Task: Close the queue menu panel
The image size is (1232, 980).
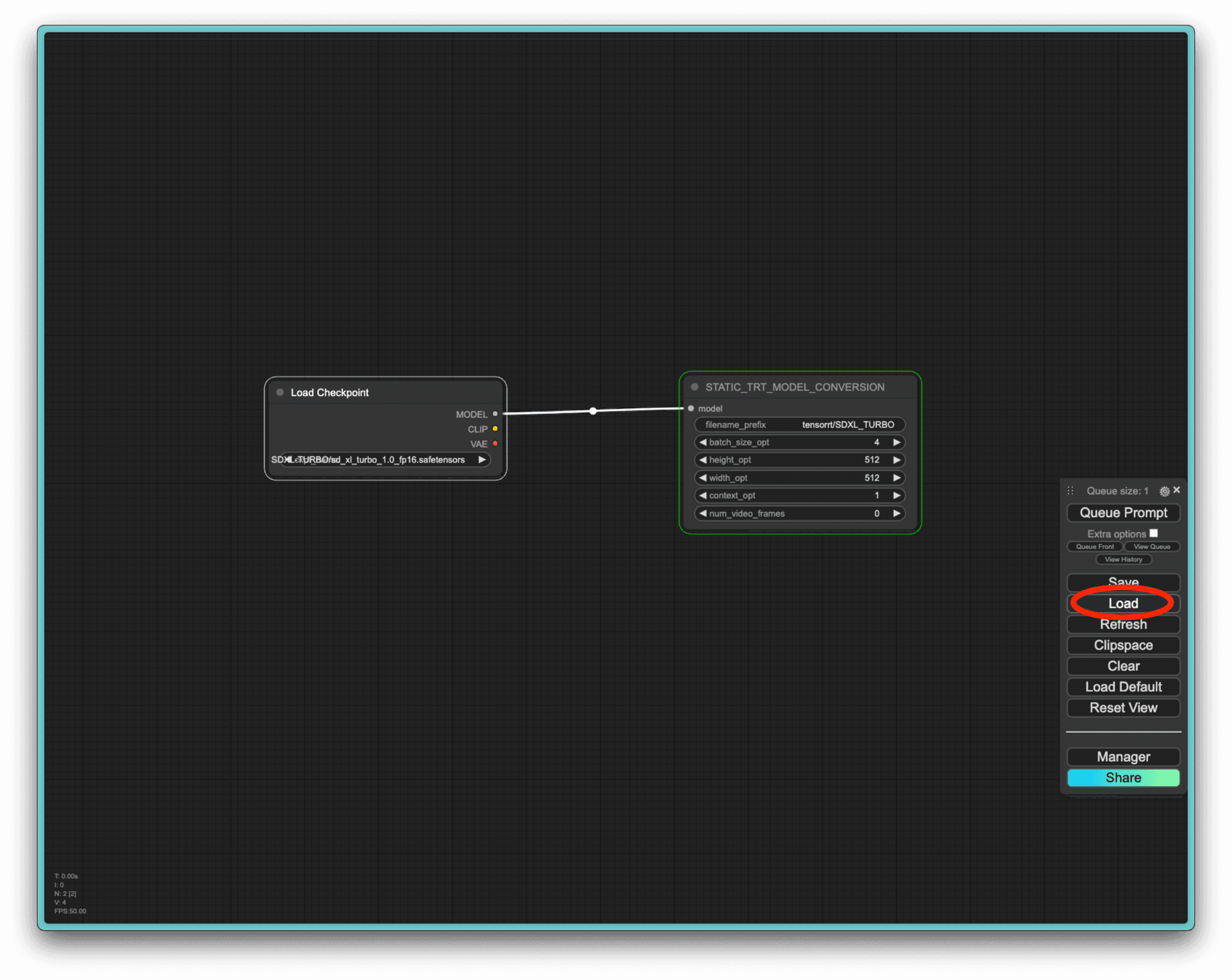Action: pyautogui.click(x=1176, y=490)
